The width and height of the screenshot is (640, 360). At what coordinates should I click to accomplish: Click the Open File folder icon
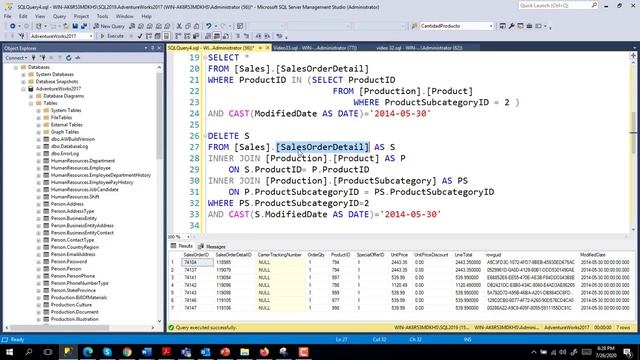click(x=66, y=26)
